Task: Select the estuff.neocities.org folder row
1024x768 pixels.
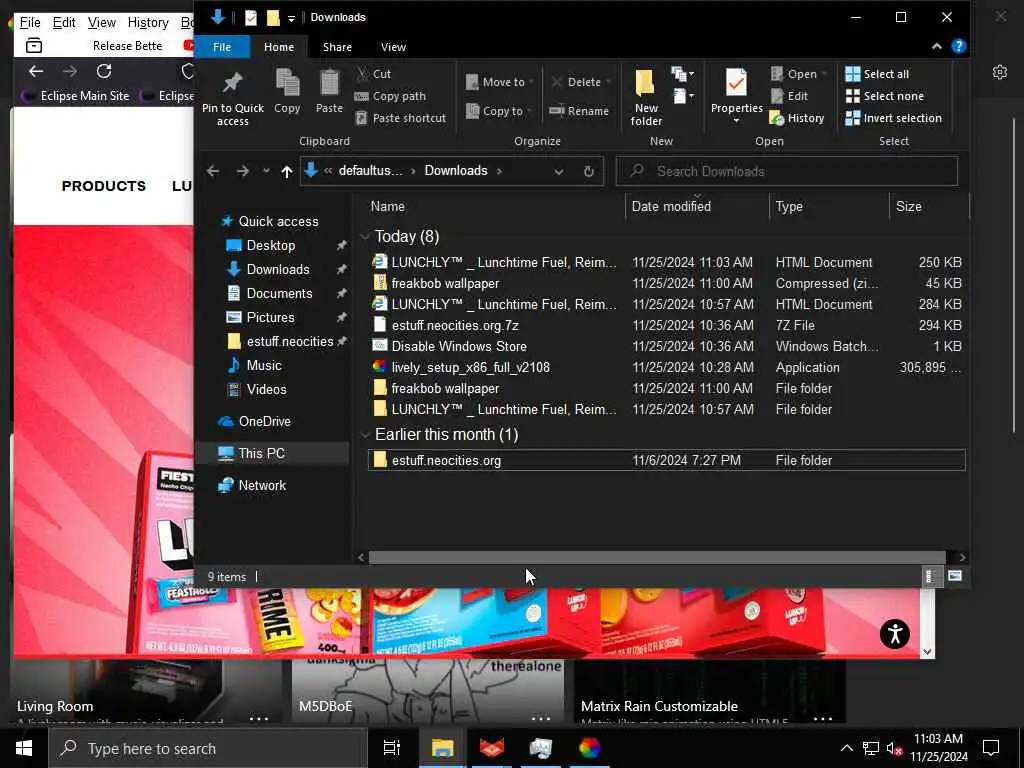Action: pos(667,460)
